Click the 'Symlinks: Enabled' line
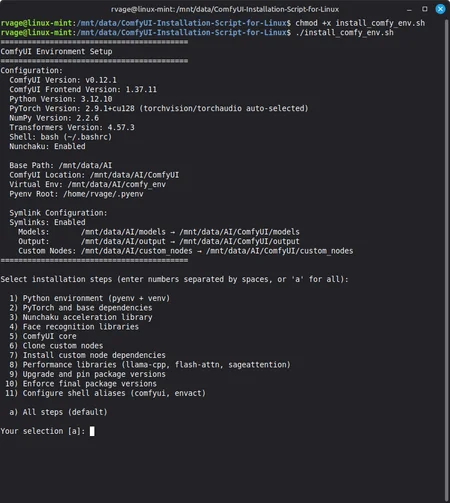This screenshot has height=503, width=450. click(47, 222)
